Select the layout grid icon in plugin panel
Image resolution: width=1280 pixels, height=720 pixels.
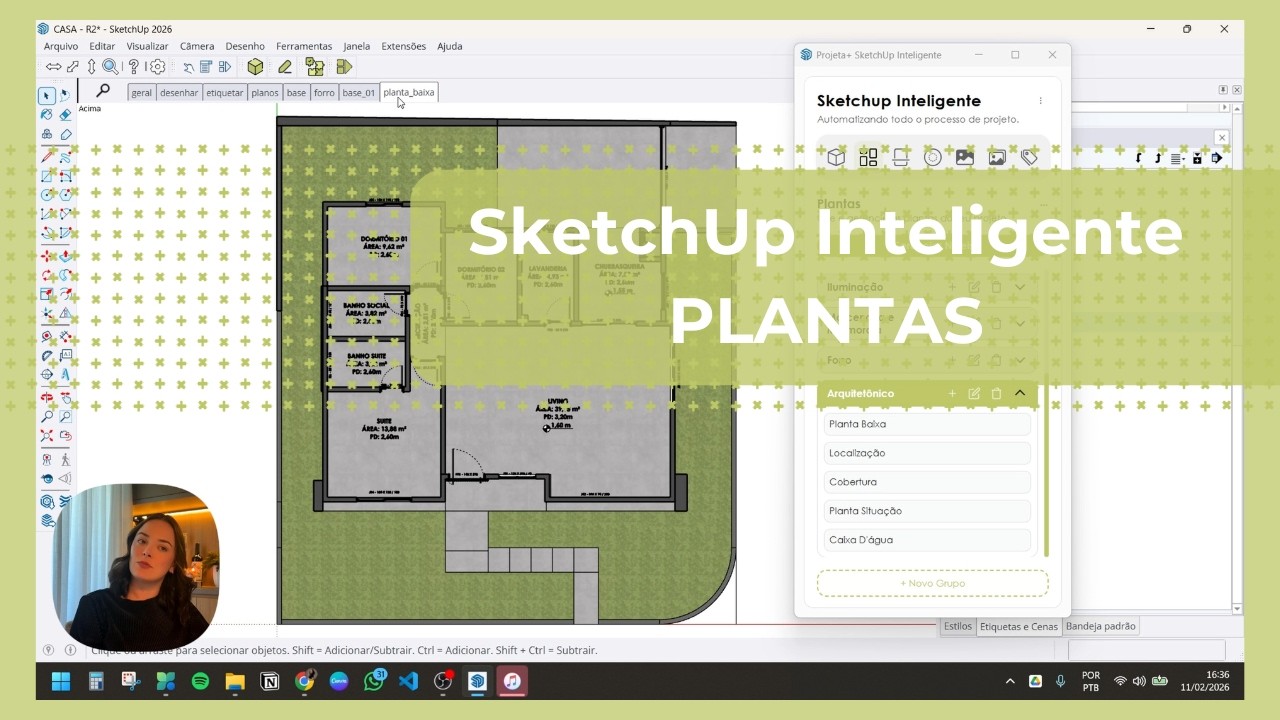click(x=868, y=157)
